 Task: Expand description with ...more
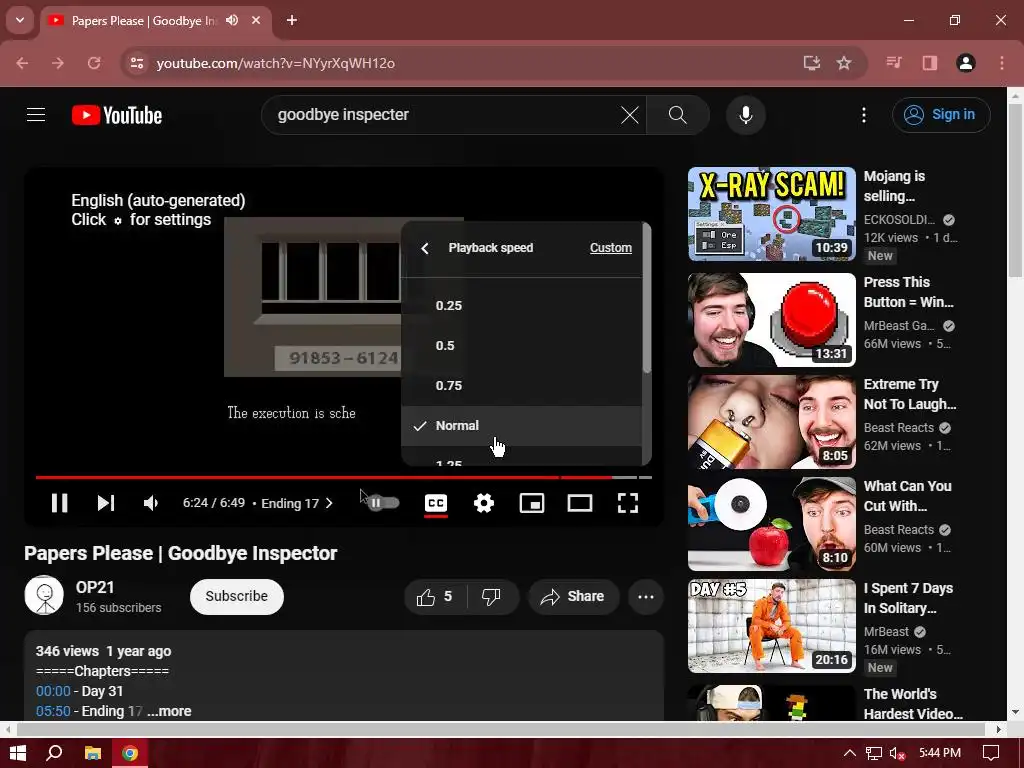(169, 711)
